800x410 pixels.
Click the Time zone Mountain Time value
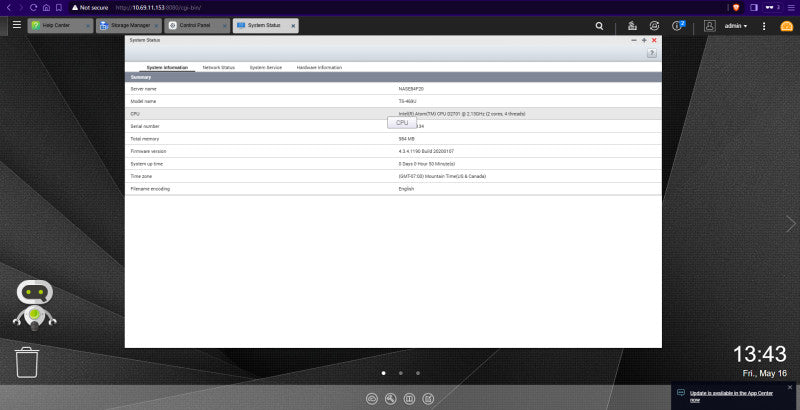click(x=442, y=176)
